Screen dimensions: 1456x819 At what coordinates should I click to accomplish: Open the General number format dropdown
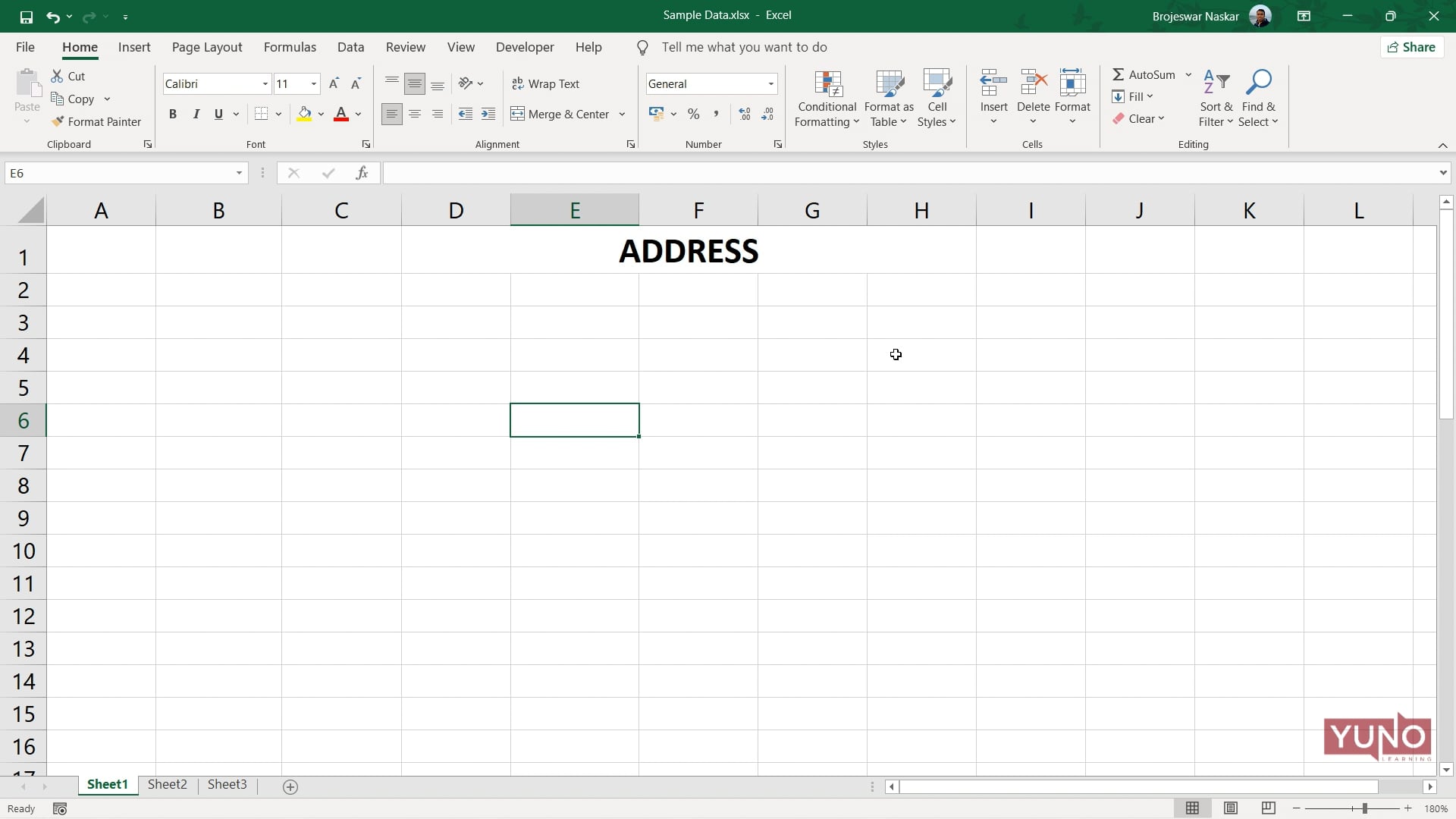click(770, 83)
